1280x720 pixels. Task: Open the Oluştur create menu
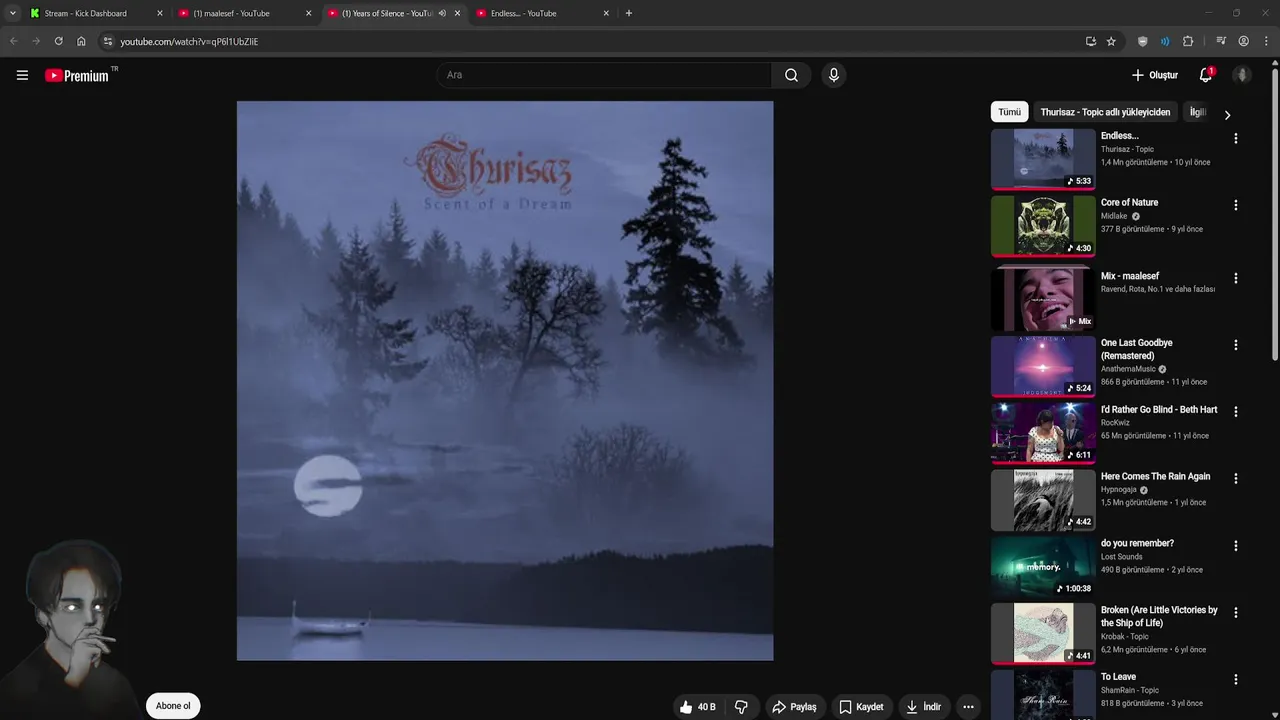(1155, 75)
